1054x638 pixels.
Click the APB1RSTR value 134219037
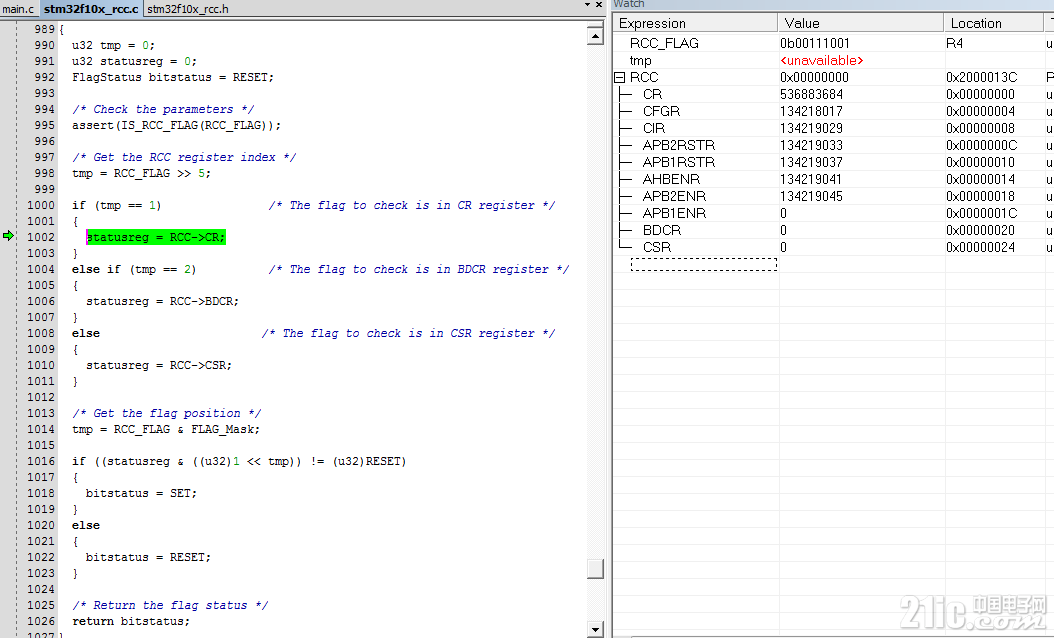point(811,162)
